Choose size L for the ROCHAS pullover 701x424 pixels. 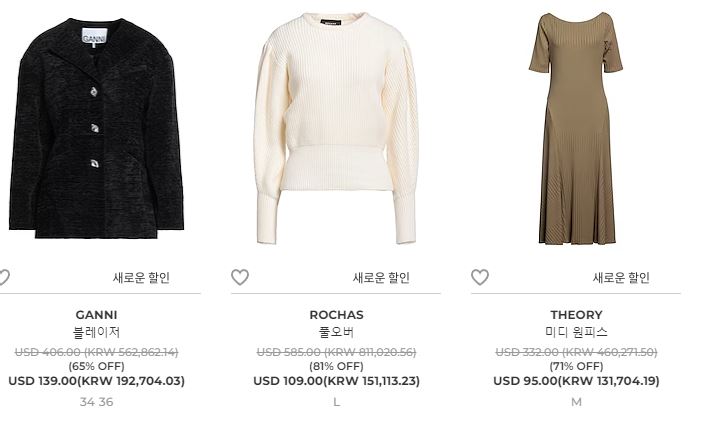pos(336,402)
